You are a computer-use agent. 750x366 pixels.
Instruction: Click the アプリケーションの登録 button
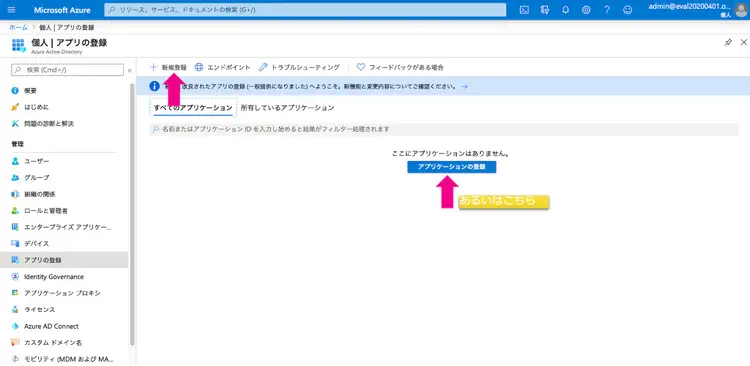pyautogui.click(x=452, y=167)
